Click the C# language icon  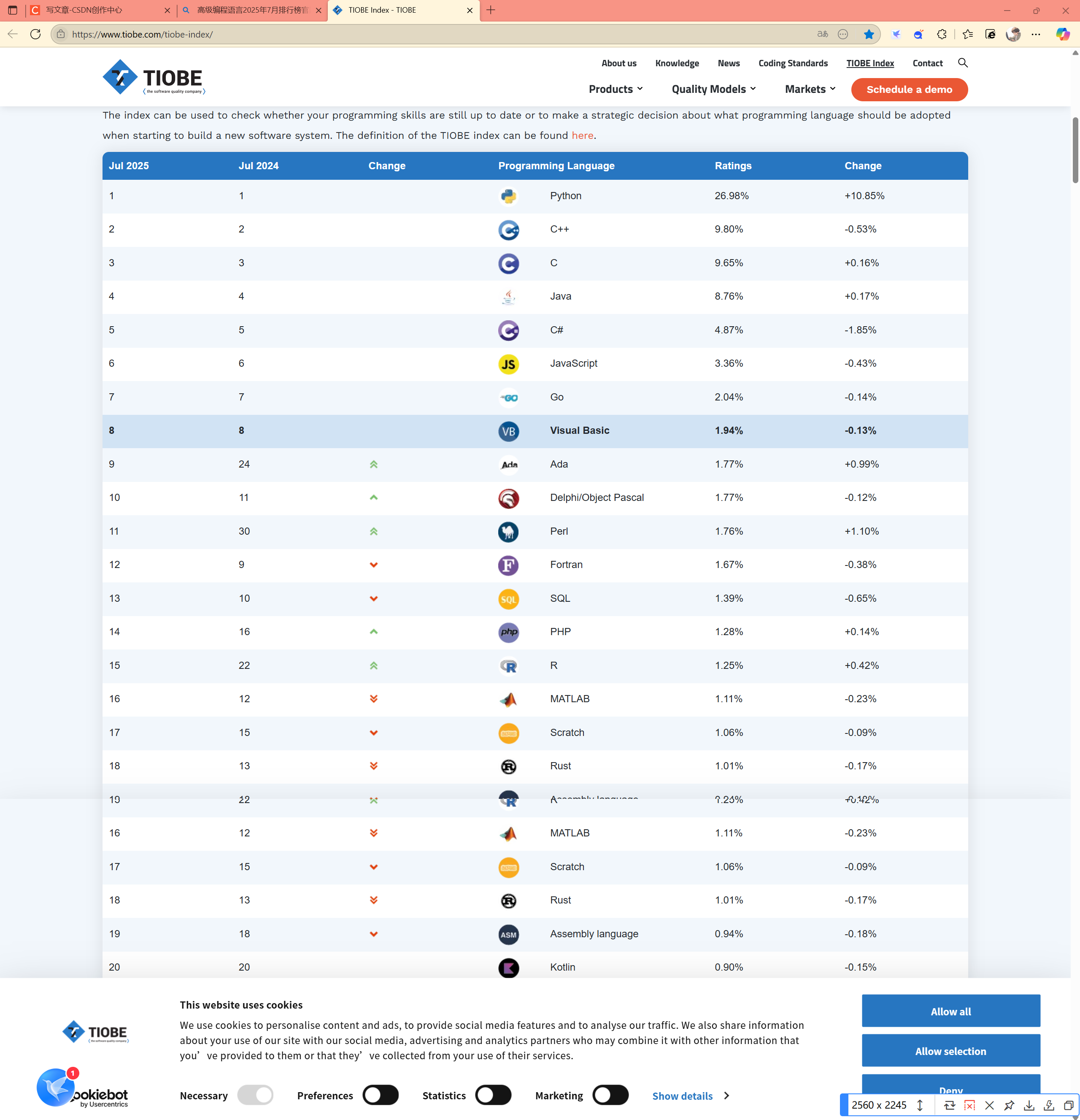click(x=508, y=330)
